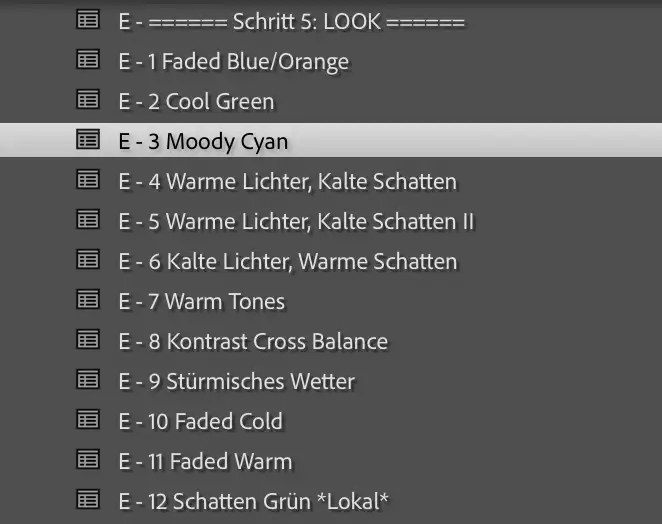662x524 pixels.
Task: Apply the E - 9 Stürmisches Wetter preset
Action: [x=331, y=381]
